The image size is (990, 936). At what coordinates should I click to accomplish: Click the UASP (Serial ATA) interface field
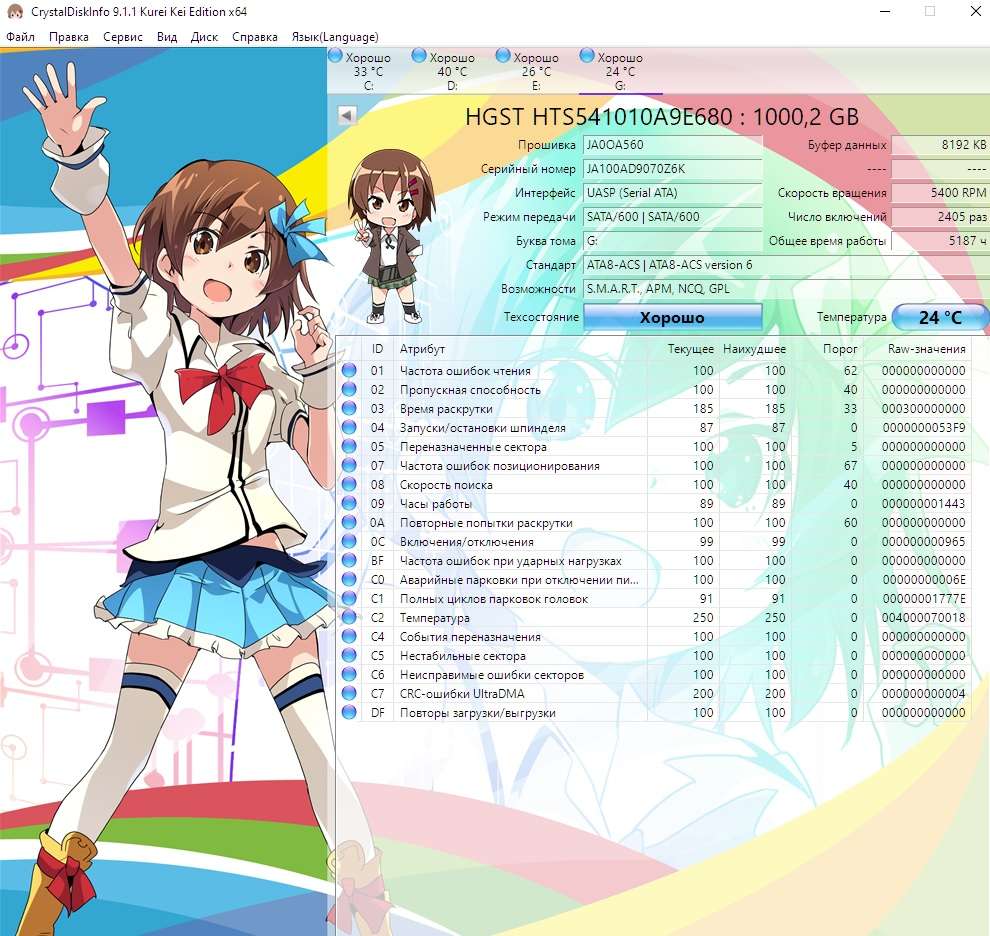[x=672, y=193]
